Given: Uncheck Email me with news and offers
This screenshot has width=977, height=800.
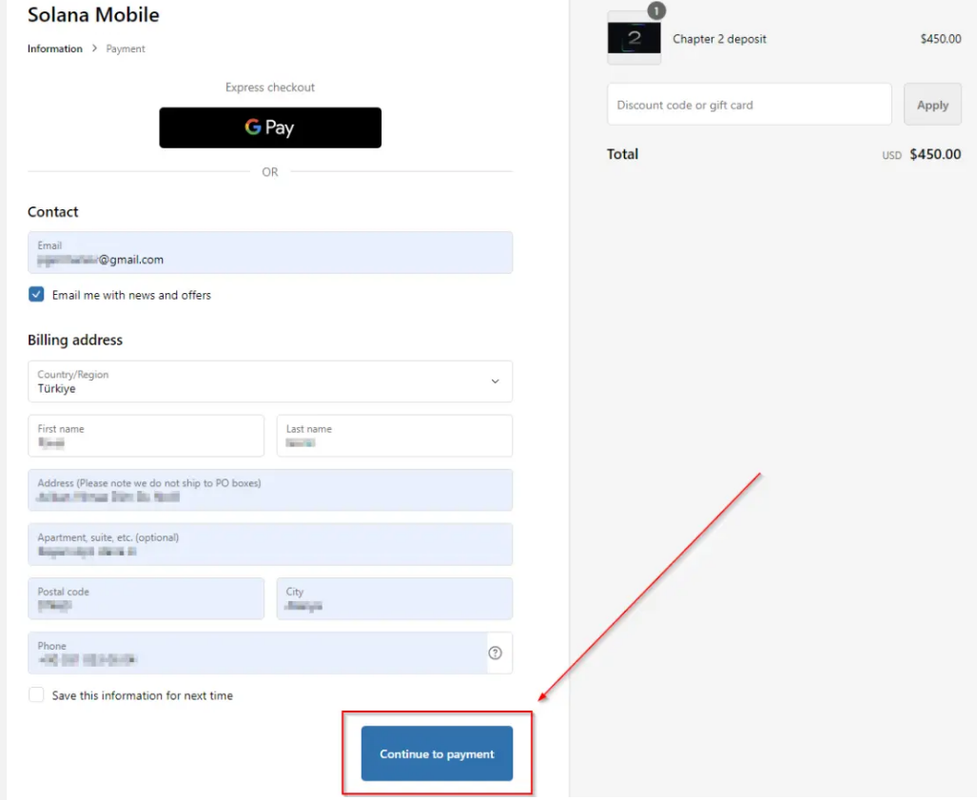Looking at the screenshot, I should [36, 295].
